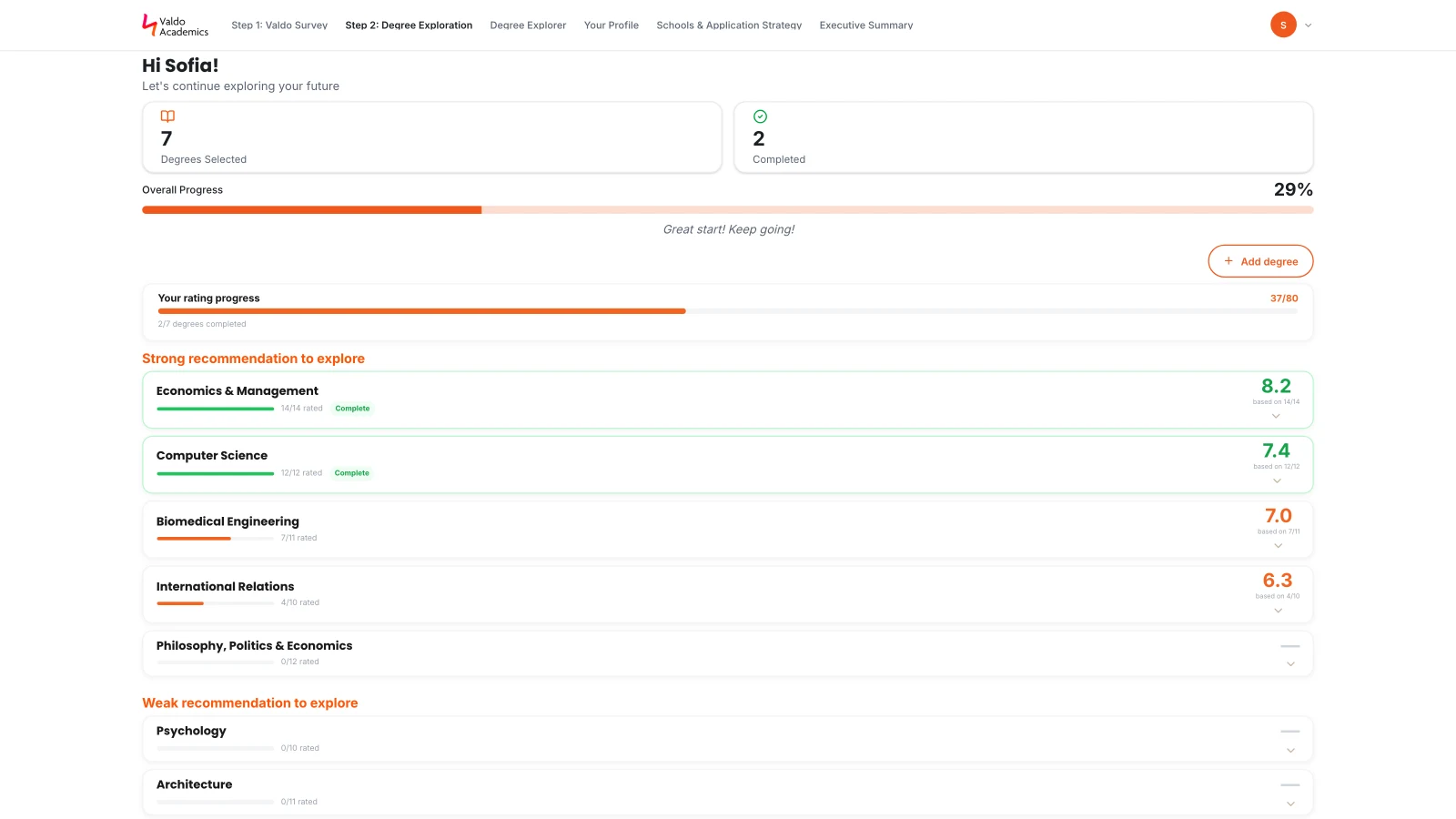Open the Degree Explorer page

pos(528,25)
